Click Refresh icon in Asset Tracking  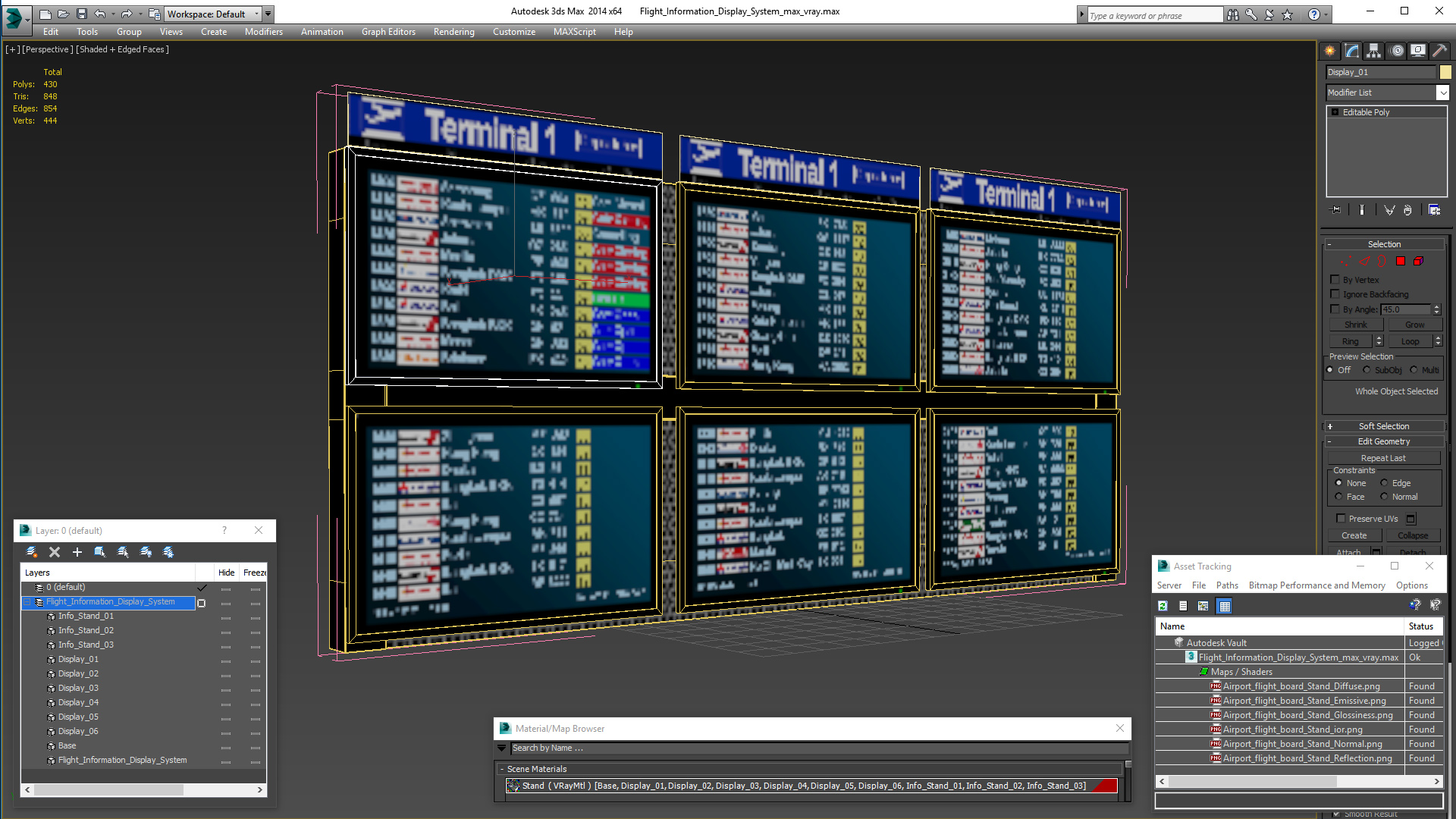[1163, 606]
